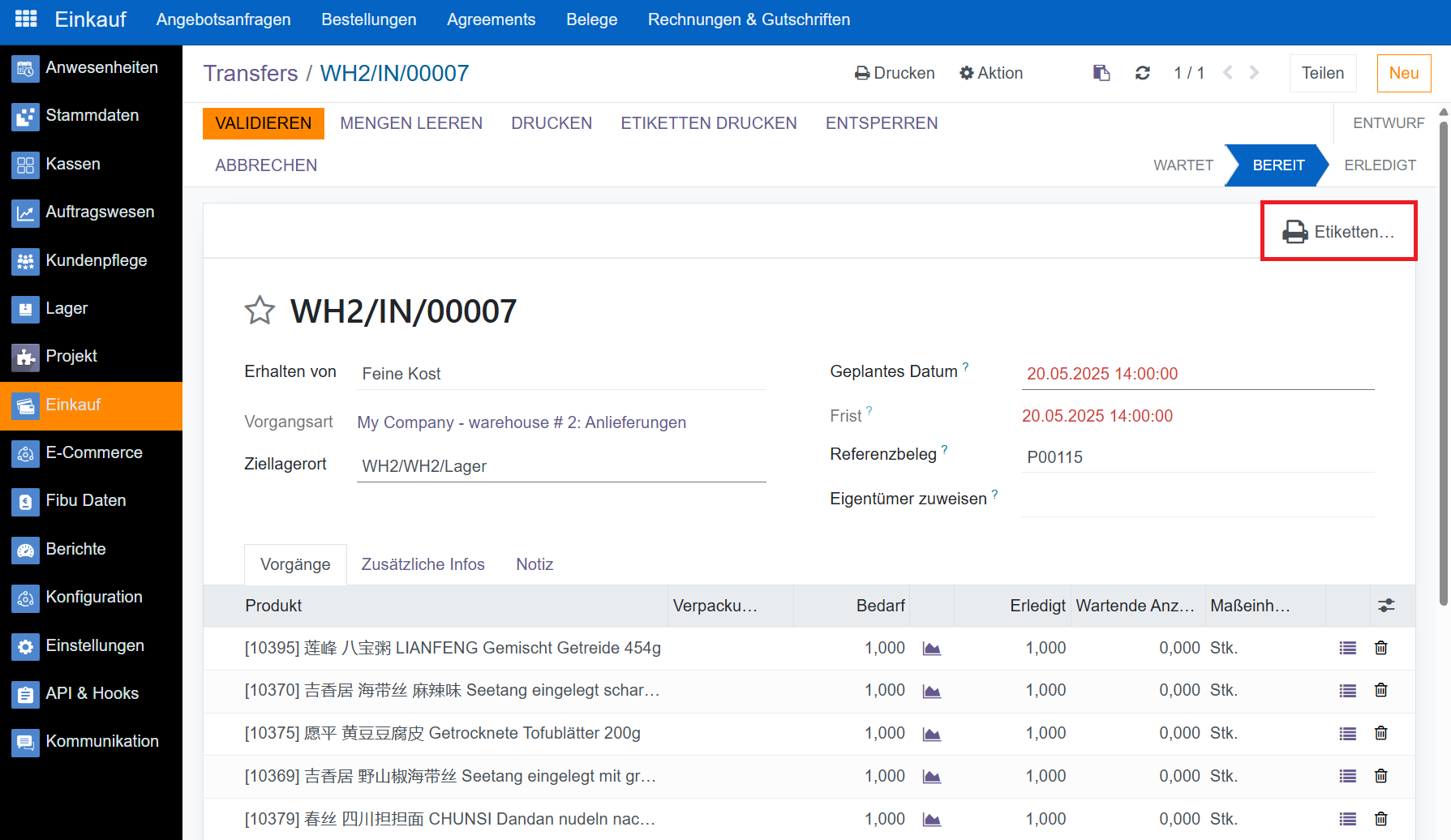Screen dimensions: 1451x840
Task: Toggle the favorite star for WH2/IN/00007
Action: pos(260,311)
